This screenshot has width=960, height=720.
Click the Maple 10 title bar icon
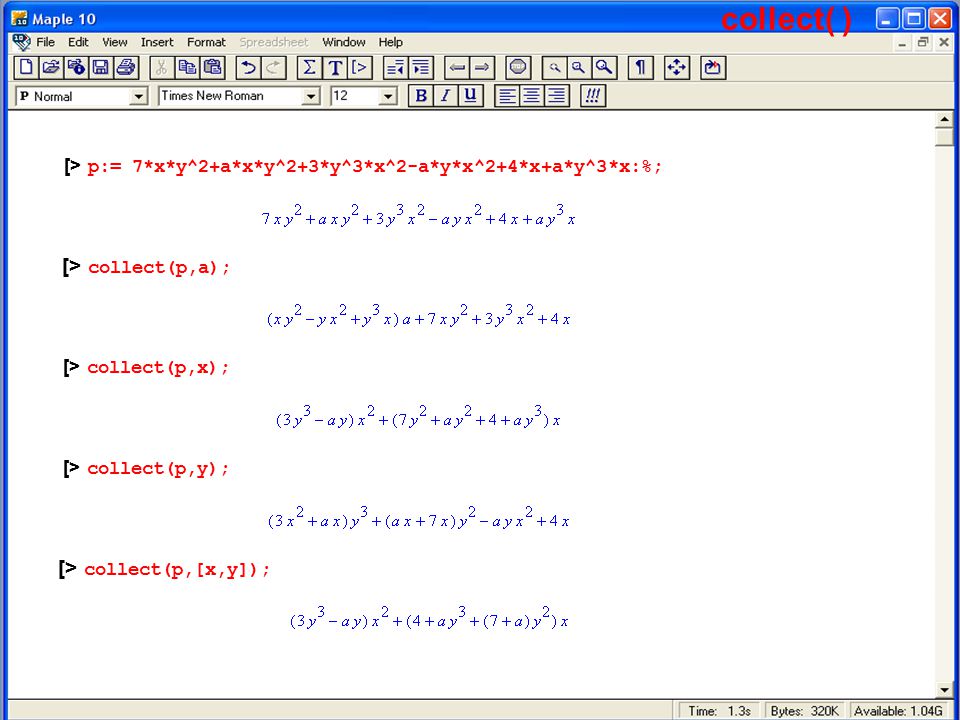[20, 18]
